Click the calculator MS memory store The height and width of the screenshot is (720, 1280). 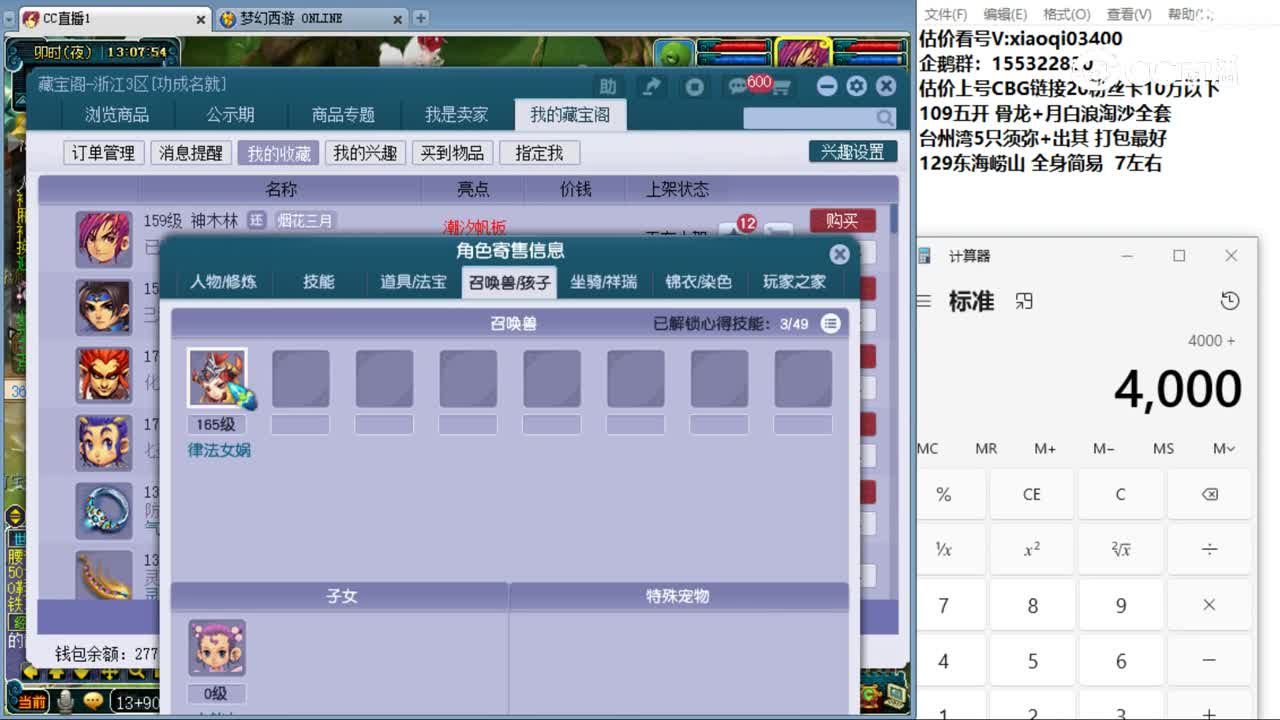[x=1163, y=448]
